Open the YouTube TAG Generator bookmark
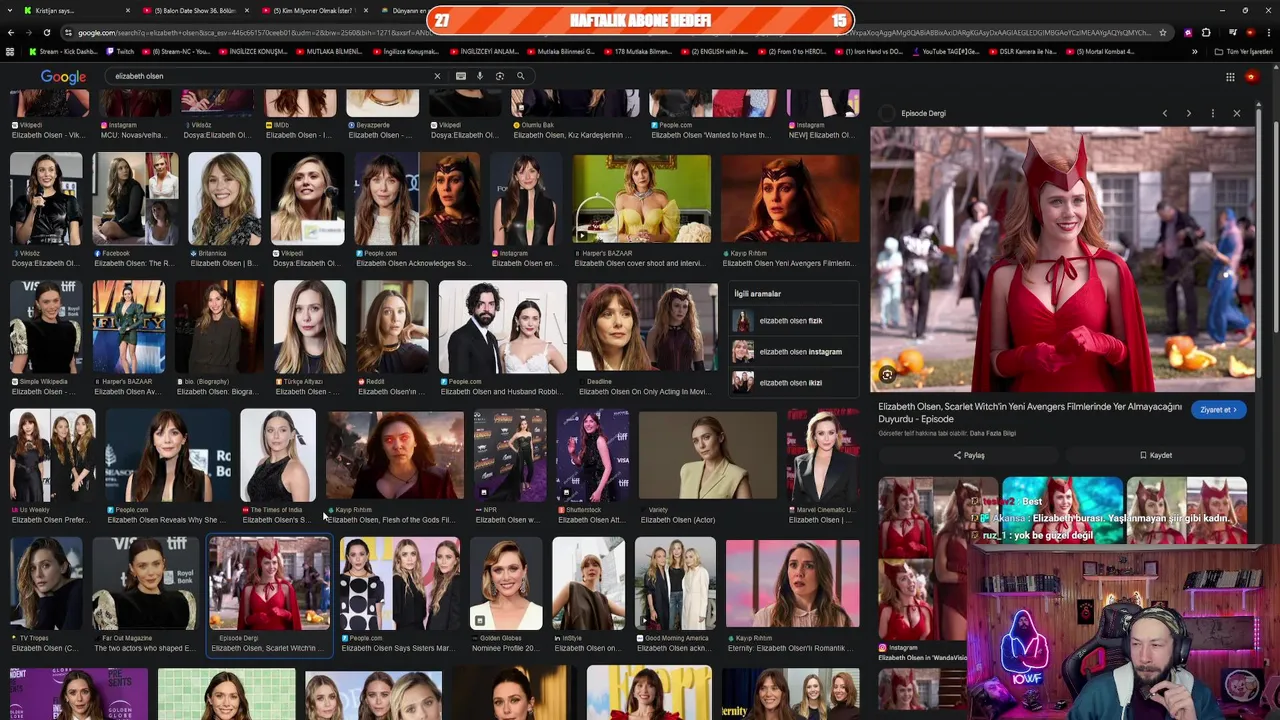 pyautogui.click(x=945, y=51)
